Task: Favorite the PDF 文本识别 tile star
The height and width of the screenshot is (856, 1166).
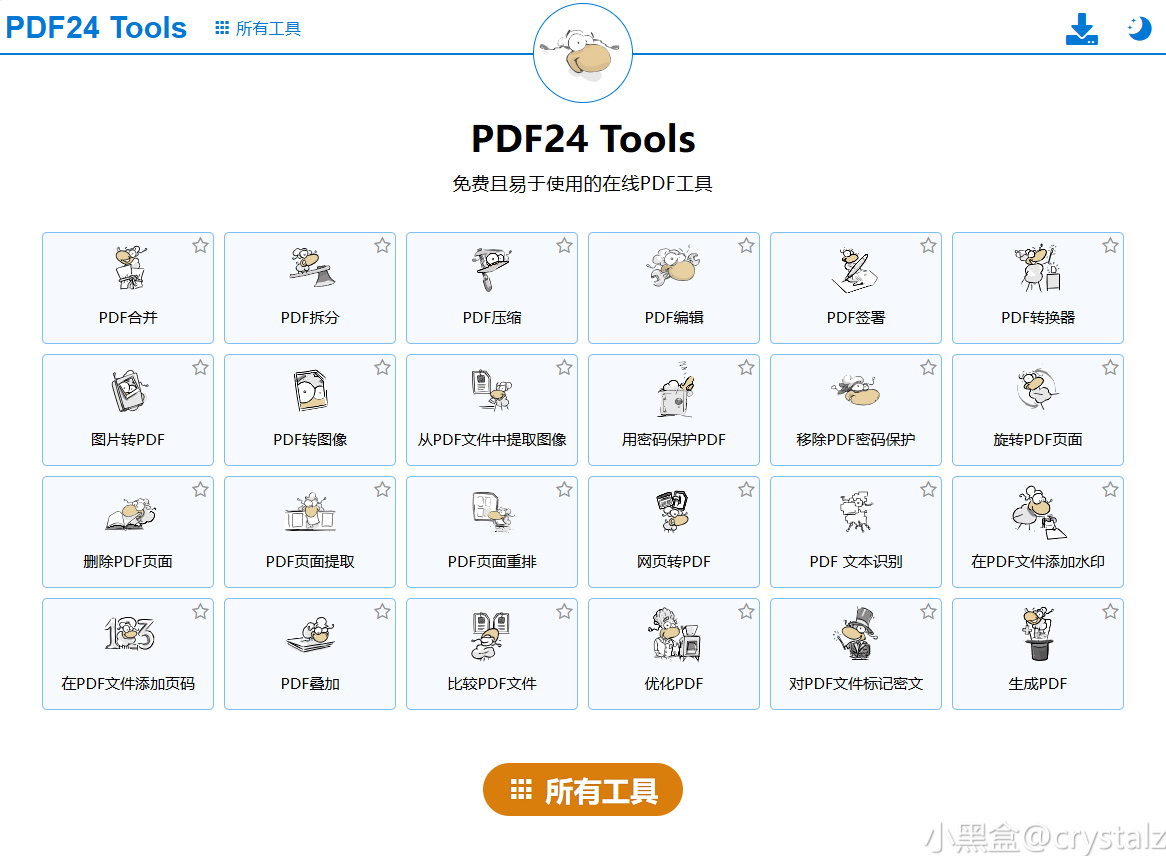Action: pyautogui.click(x=928, y=489)
